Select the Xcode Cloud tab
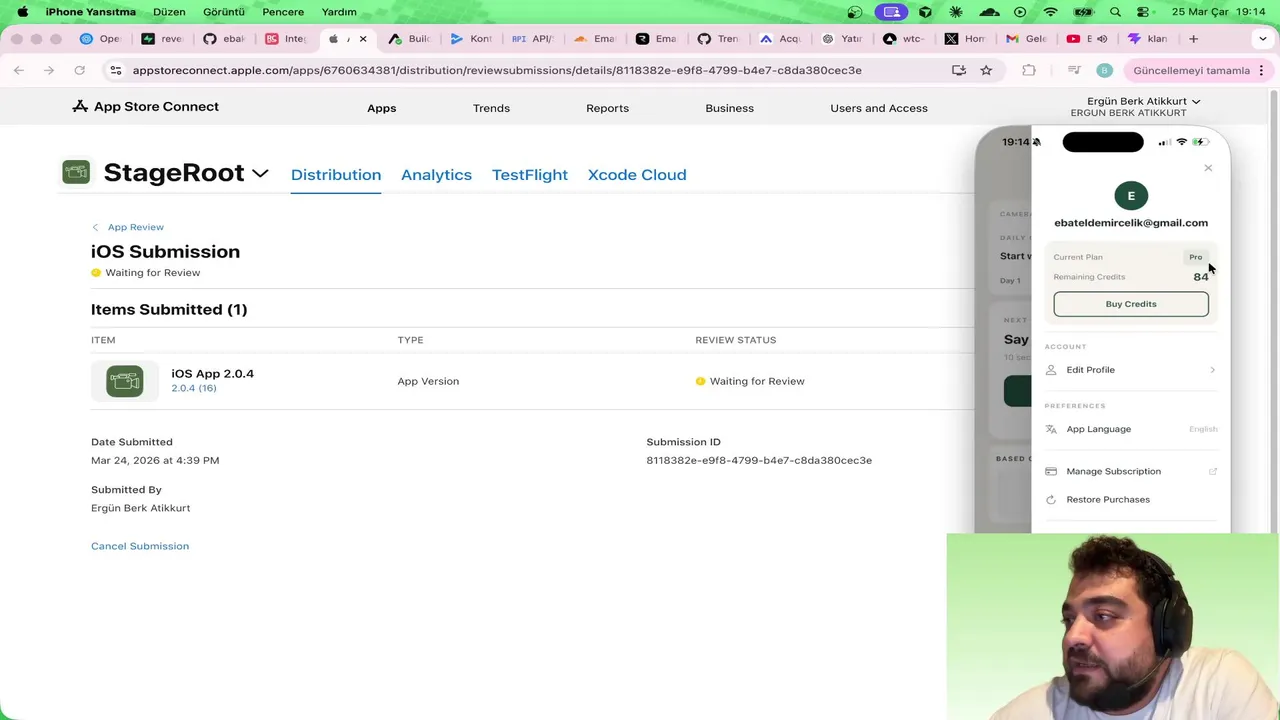1280x720 pixels. pos(637,175)
